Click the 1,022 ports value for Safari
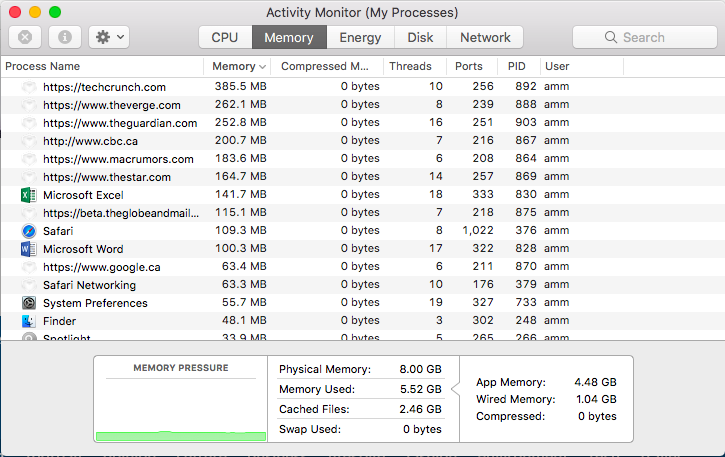725x457 pixels. (x=478, y=230)
